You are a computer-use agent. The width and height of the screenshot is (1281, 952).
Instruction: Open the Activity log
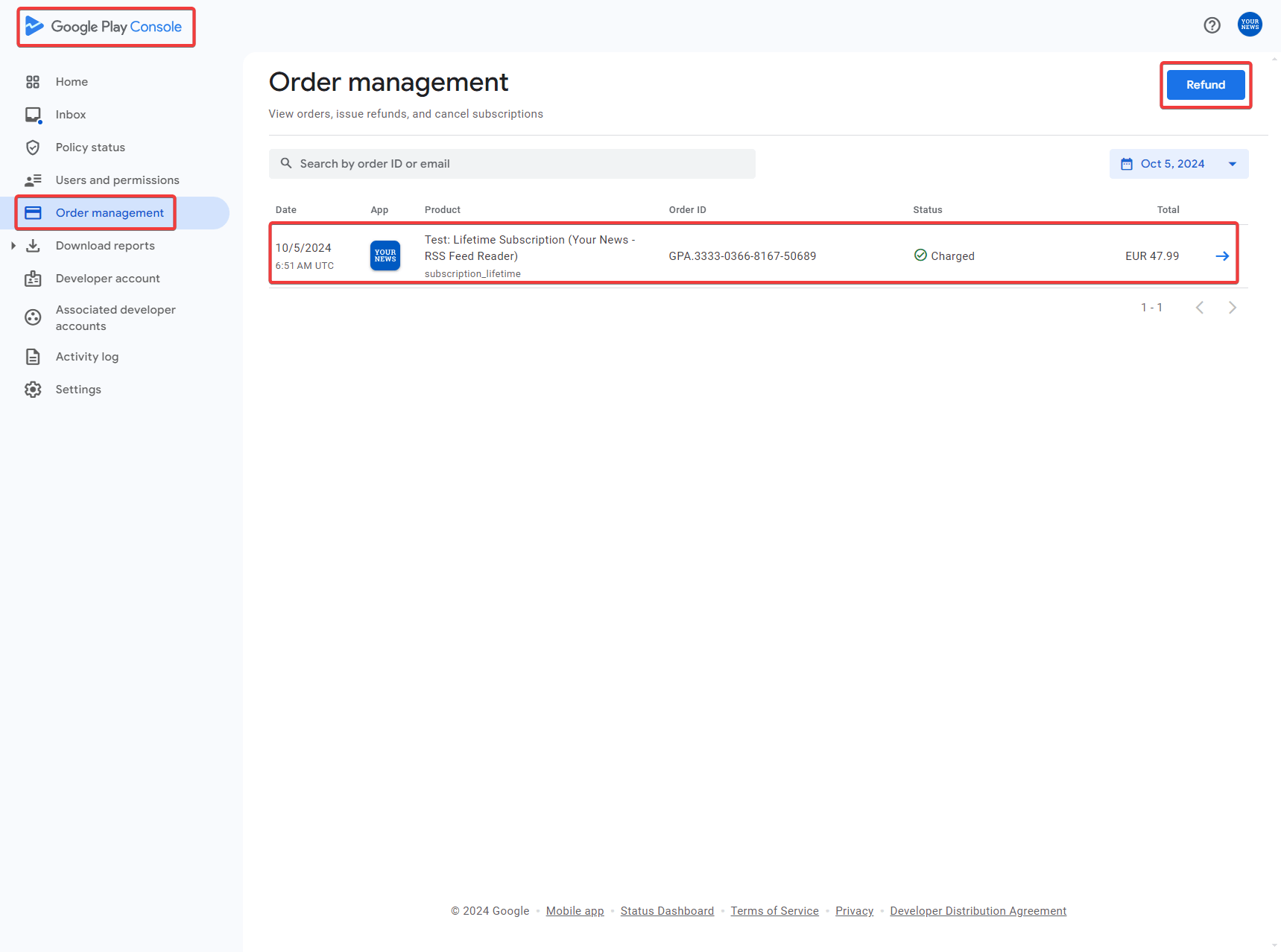coord(87,356)
